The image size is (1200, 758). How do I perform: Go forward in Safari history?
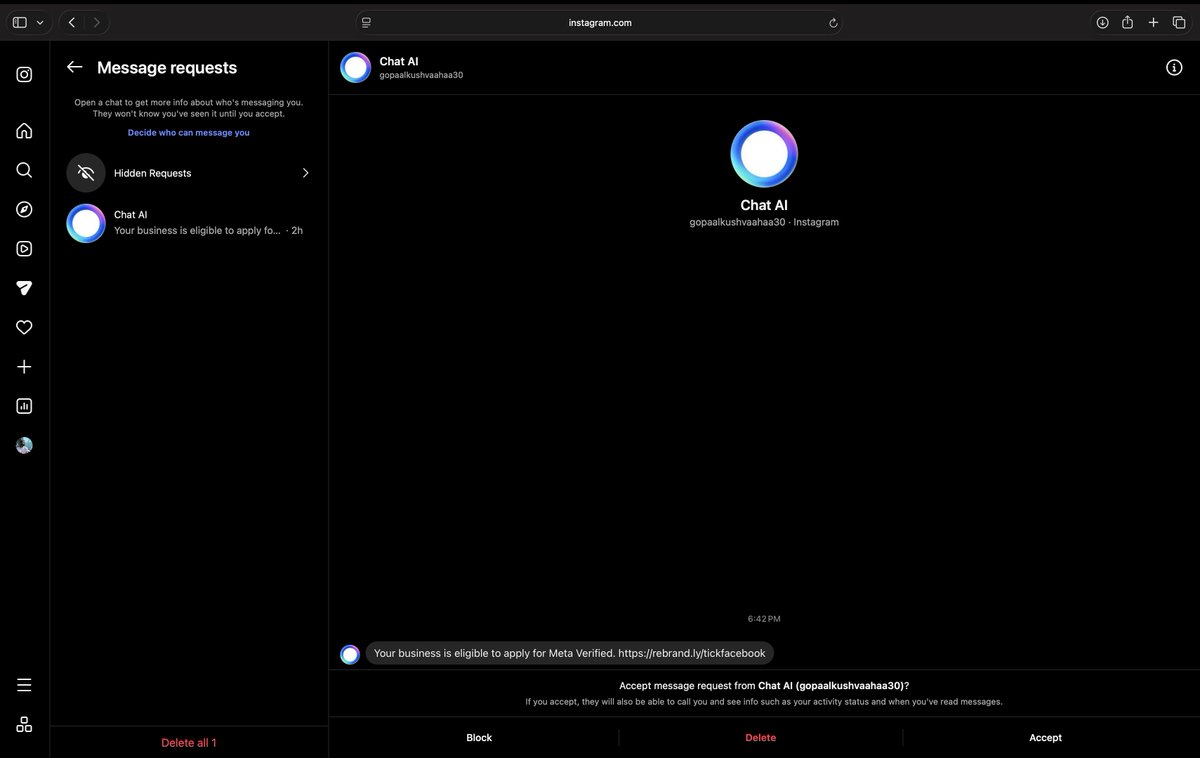97,22
